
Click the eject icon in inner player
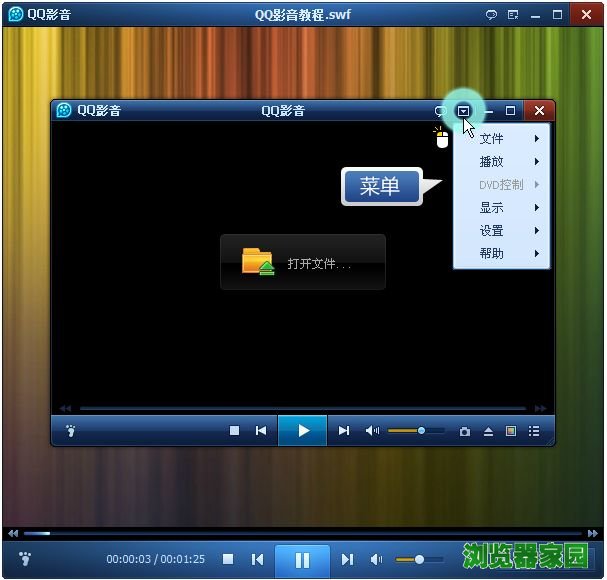488,431
